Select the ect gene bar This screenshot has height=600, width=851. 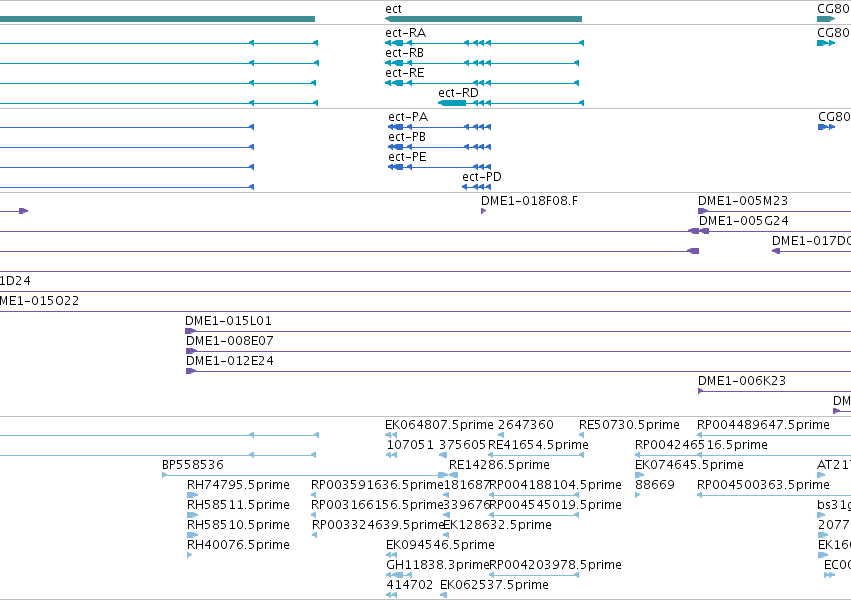tap(483, 19)
